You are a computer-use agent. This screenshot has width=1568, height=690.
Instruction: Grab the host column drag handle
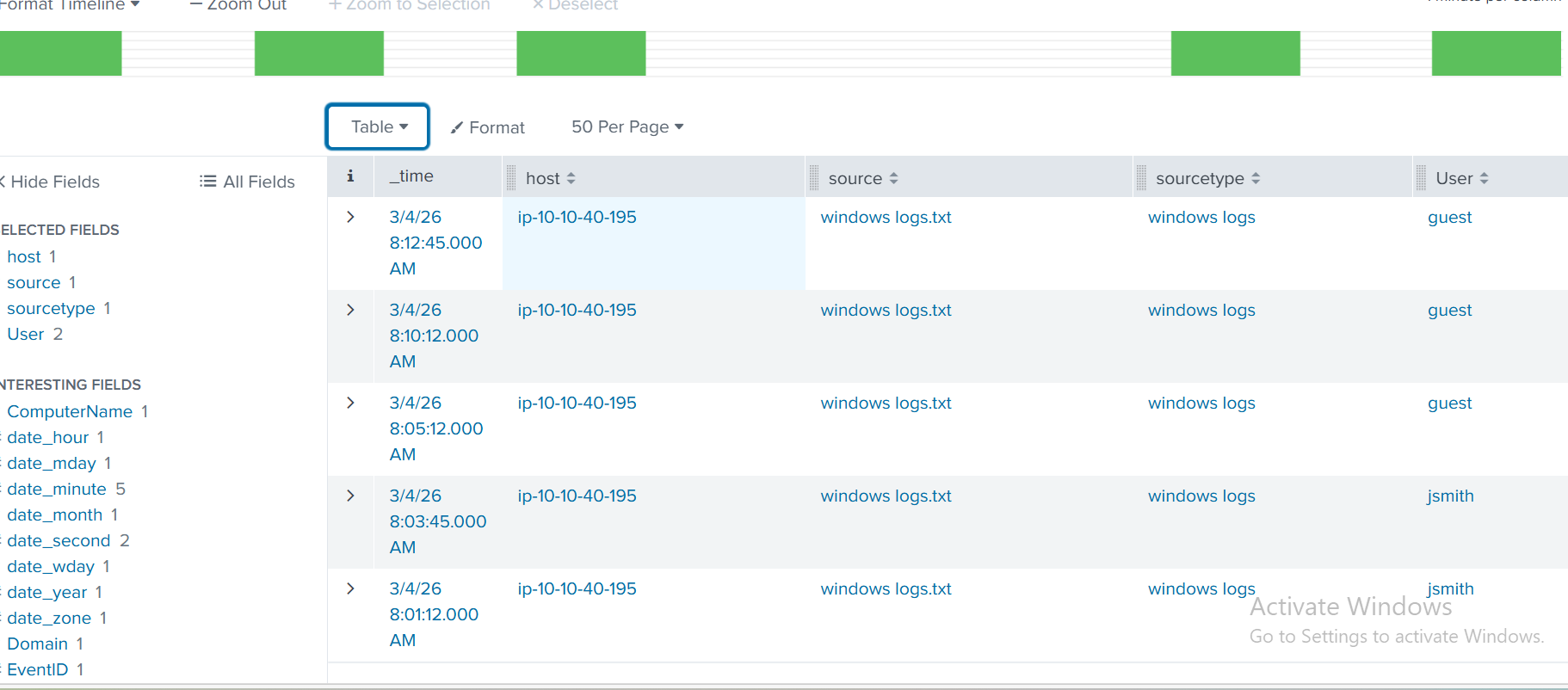coord(511,178)
